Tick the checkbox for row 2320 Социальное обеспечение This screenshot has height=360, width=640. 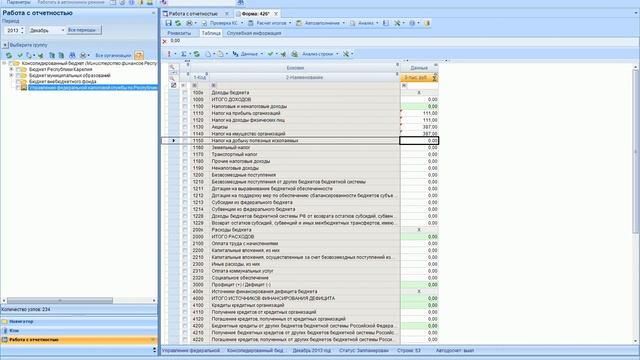pyautogui.click(x=184, y=278)
